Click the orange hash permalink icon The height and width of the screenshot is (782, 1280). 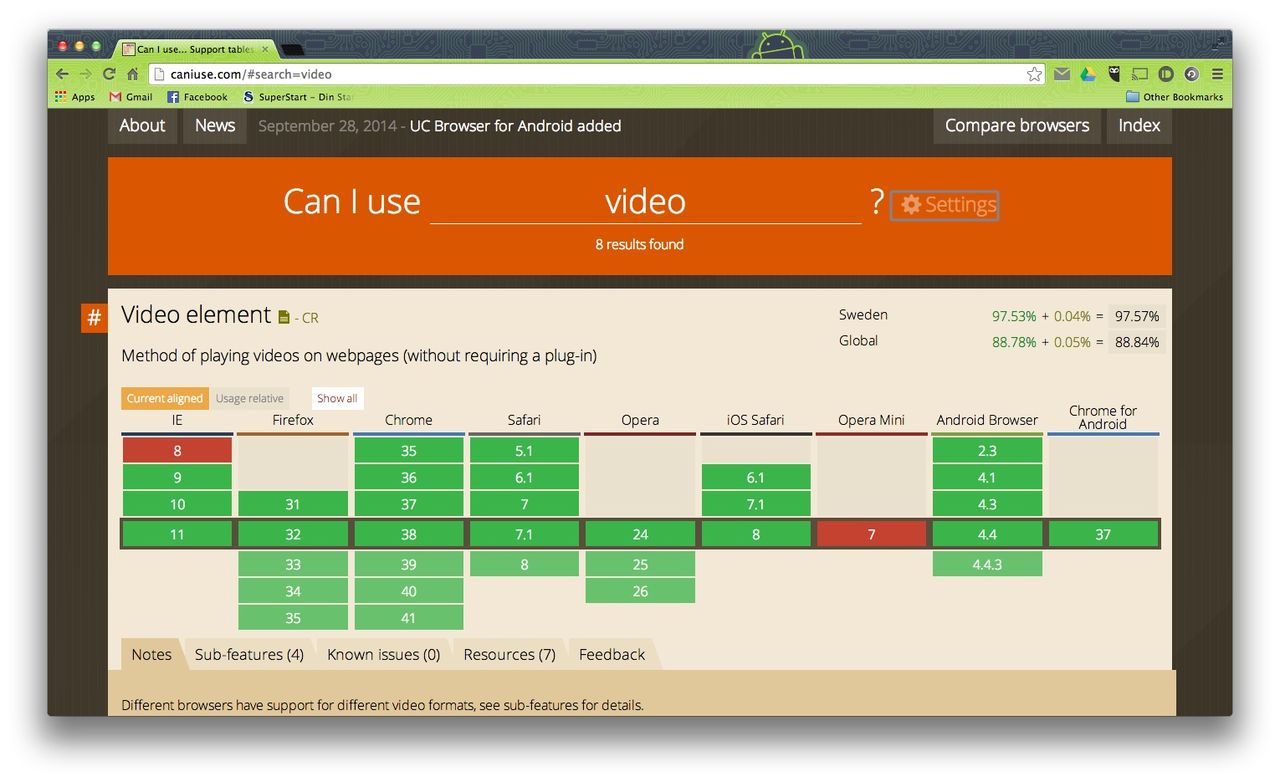point(94,318)
